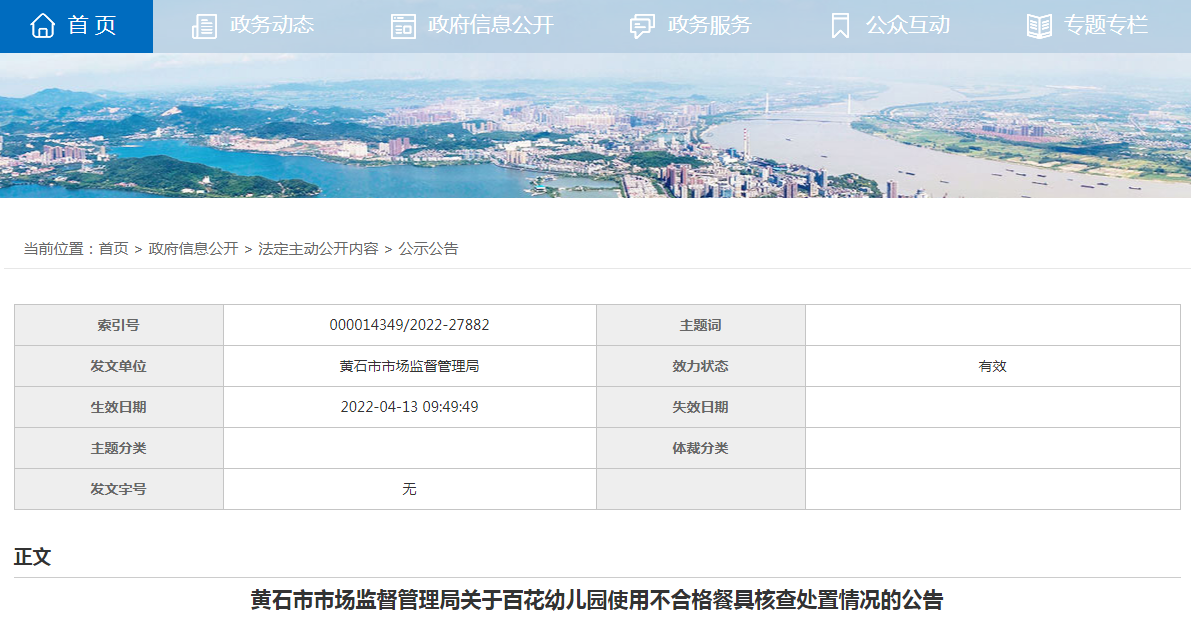Click the 主题分类 label cell
Screen dimensions: 1191x635
118,448
